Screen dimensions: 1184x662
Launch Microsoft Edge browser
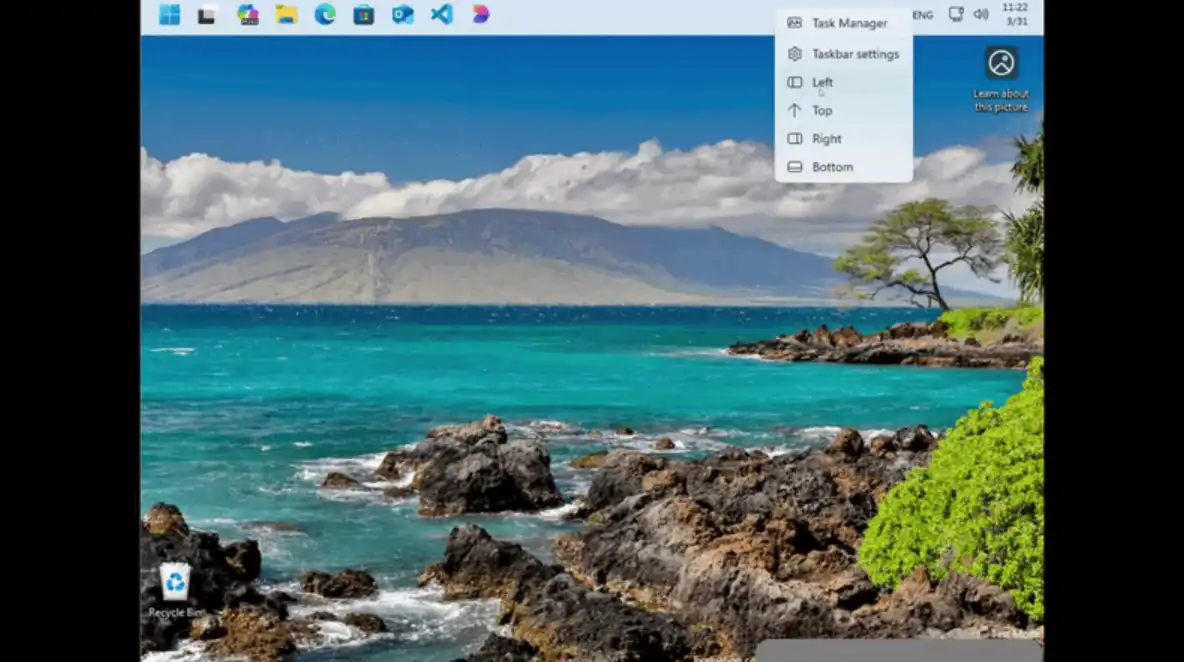tap(325, 14)
